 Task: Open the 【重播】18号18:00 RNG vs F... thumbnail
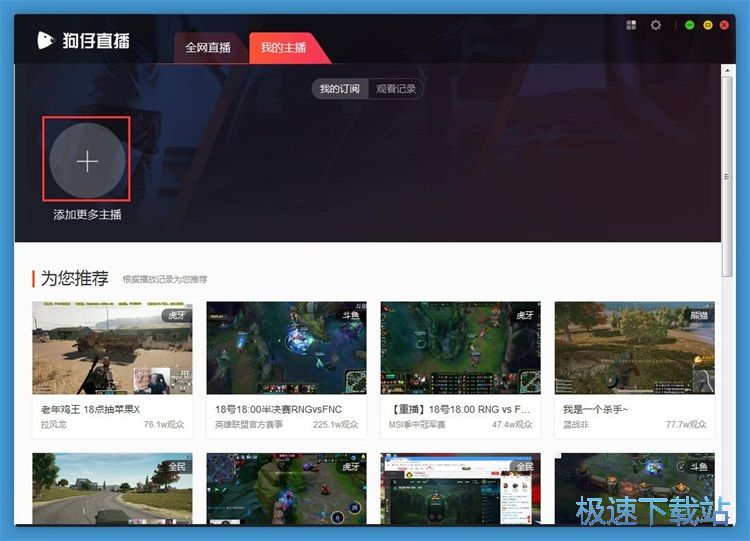pos(461,348)
